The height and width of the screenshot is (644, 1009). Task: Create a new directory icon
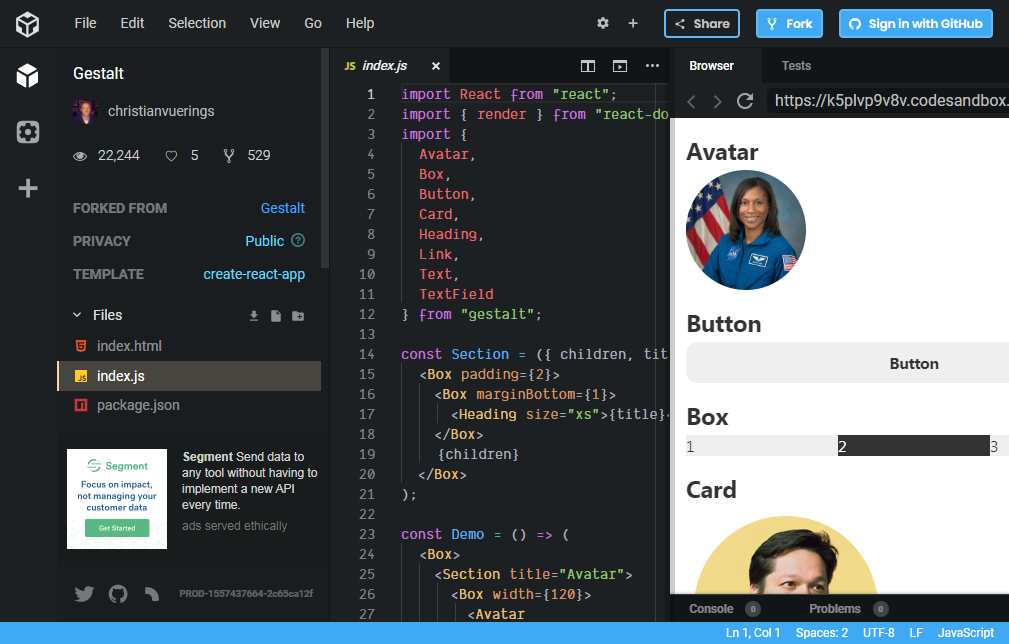(x=298, y=315)
